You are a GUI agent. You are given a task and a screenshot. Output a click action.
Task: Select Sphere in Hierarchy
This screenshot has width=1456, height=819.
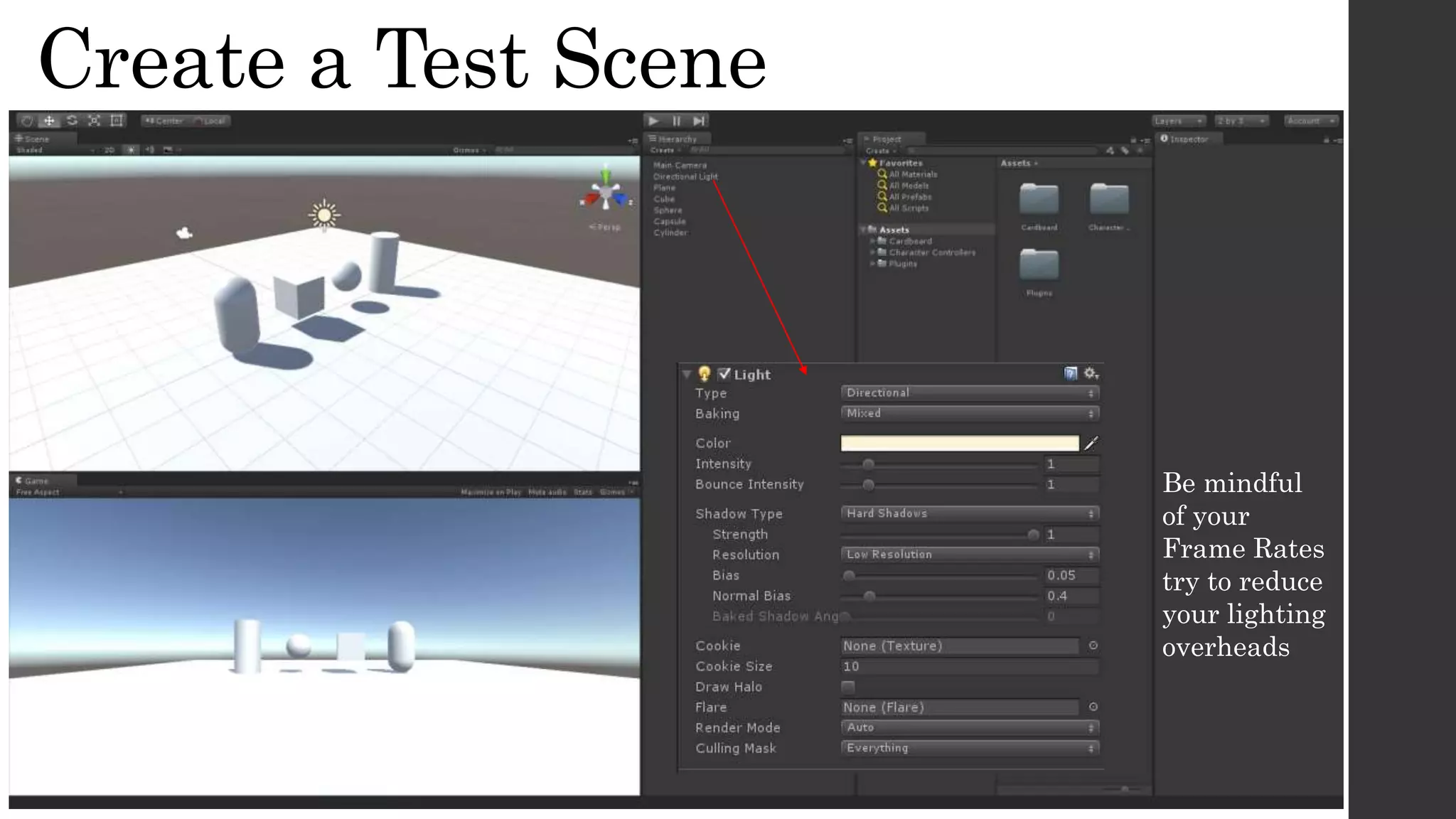coord(668,210)
